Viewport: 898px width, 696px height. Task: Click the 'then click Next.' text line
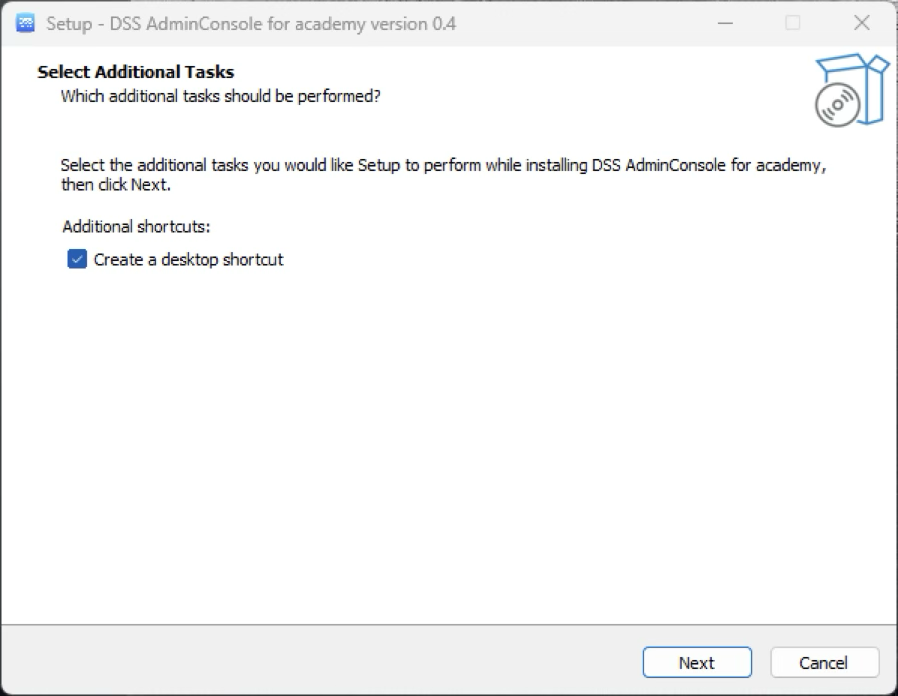pos(116,185)
